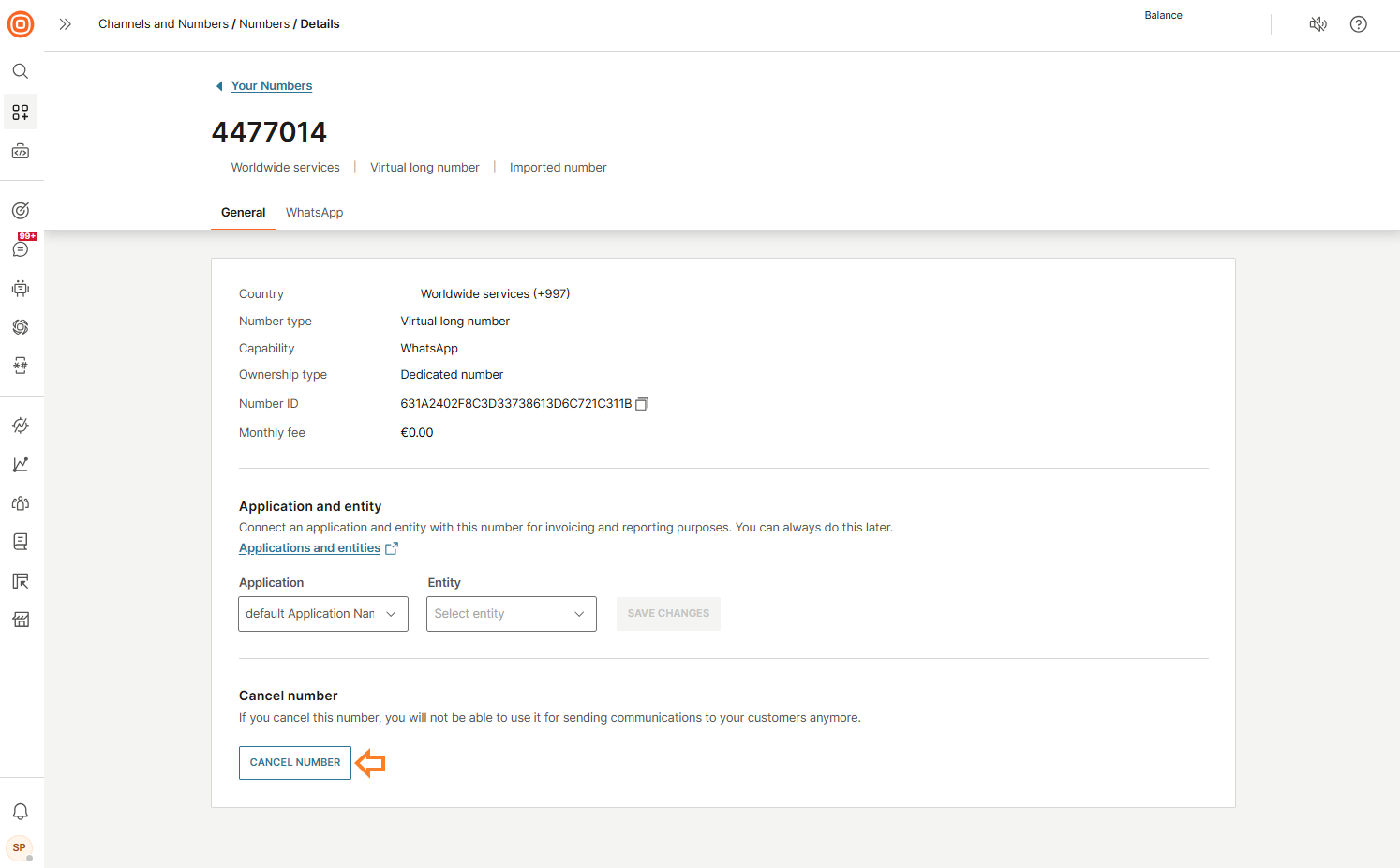Open the Applications and entities link

tap(309, 548)
